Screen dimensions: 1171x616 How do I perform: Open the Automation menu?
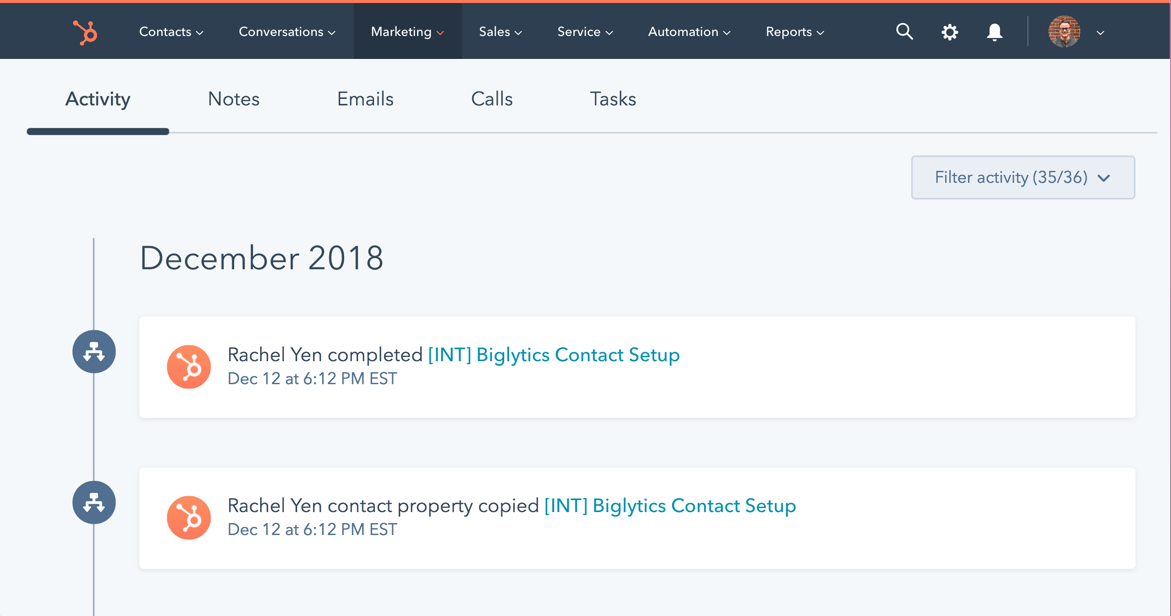click(x=689, y=32)
